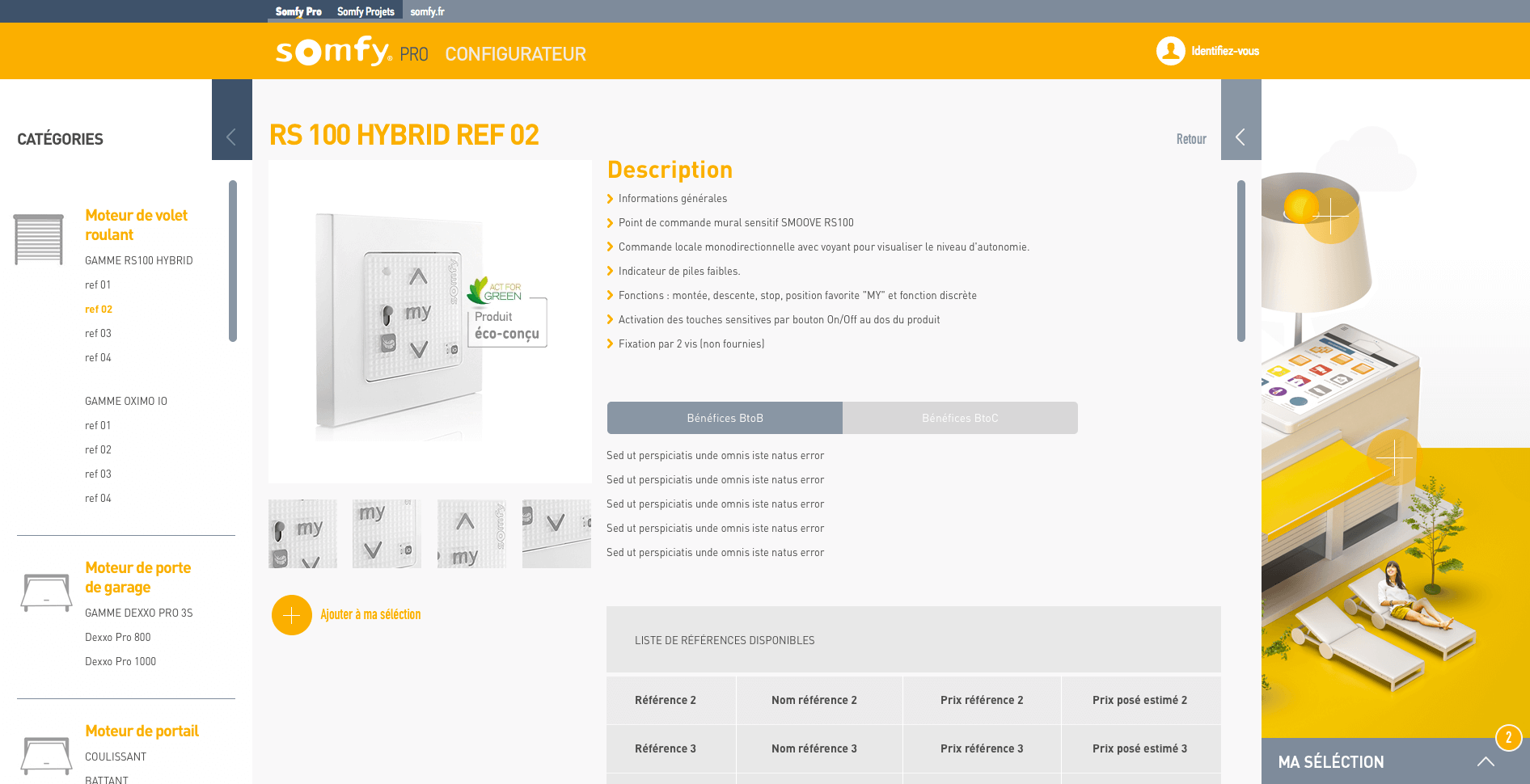The image size is (1530, 784).
Task: Select fourth thumbnail with down arrow
Action: point(556,533)
